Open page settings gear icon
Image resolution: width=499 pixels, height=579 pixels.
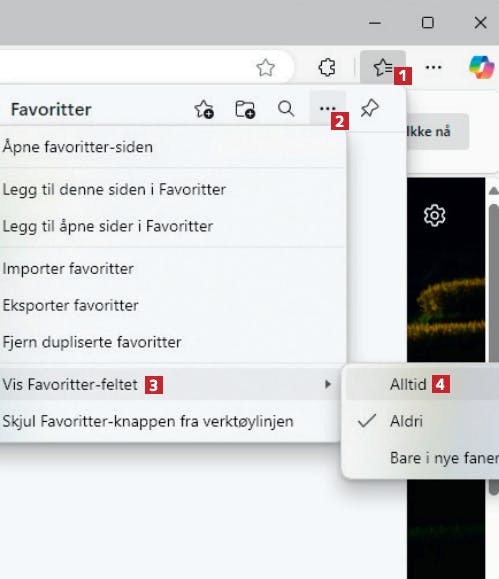click(x=434, y=215)
